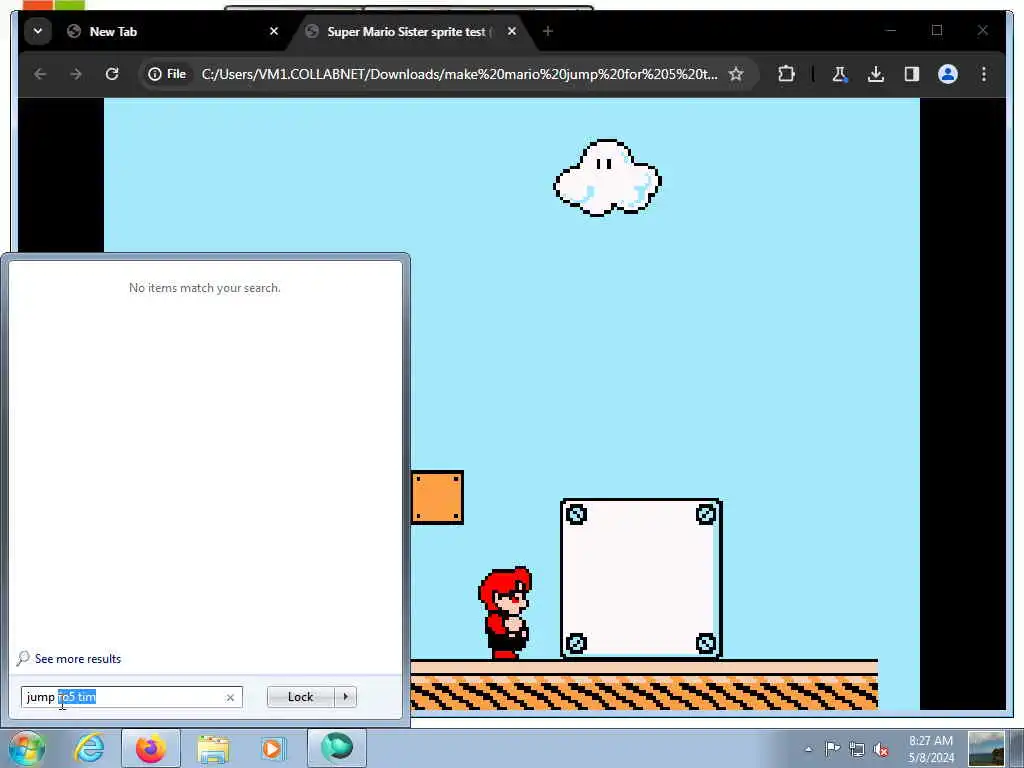The height and width of the screenshot is (768, 1024).
Task: Open Chrome Labs flask icon
Action: [x=840, y=74]
